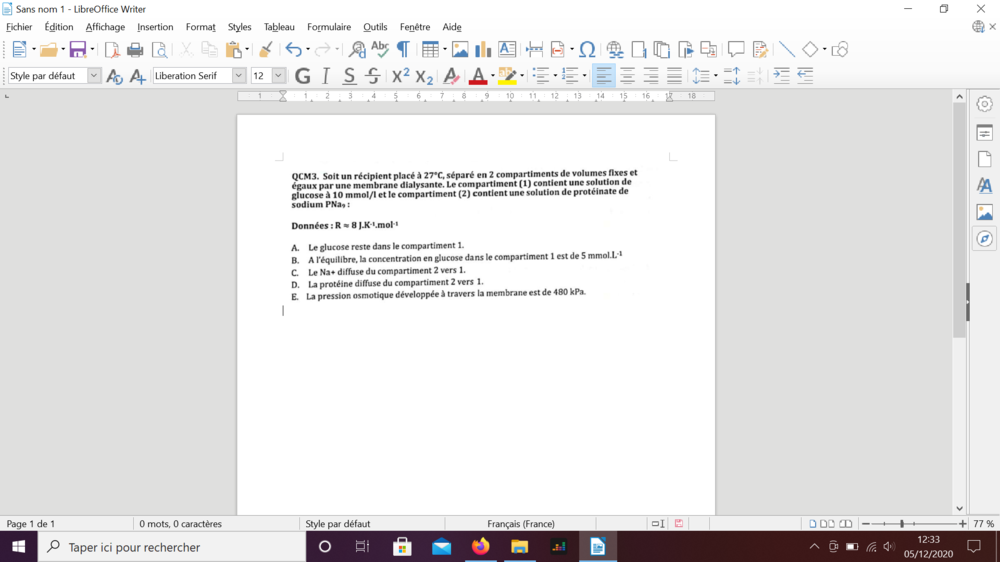Click the Clone Formatting paintbrush
The width and height of the screenshot is (1000, 562).
click(265, 50)
